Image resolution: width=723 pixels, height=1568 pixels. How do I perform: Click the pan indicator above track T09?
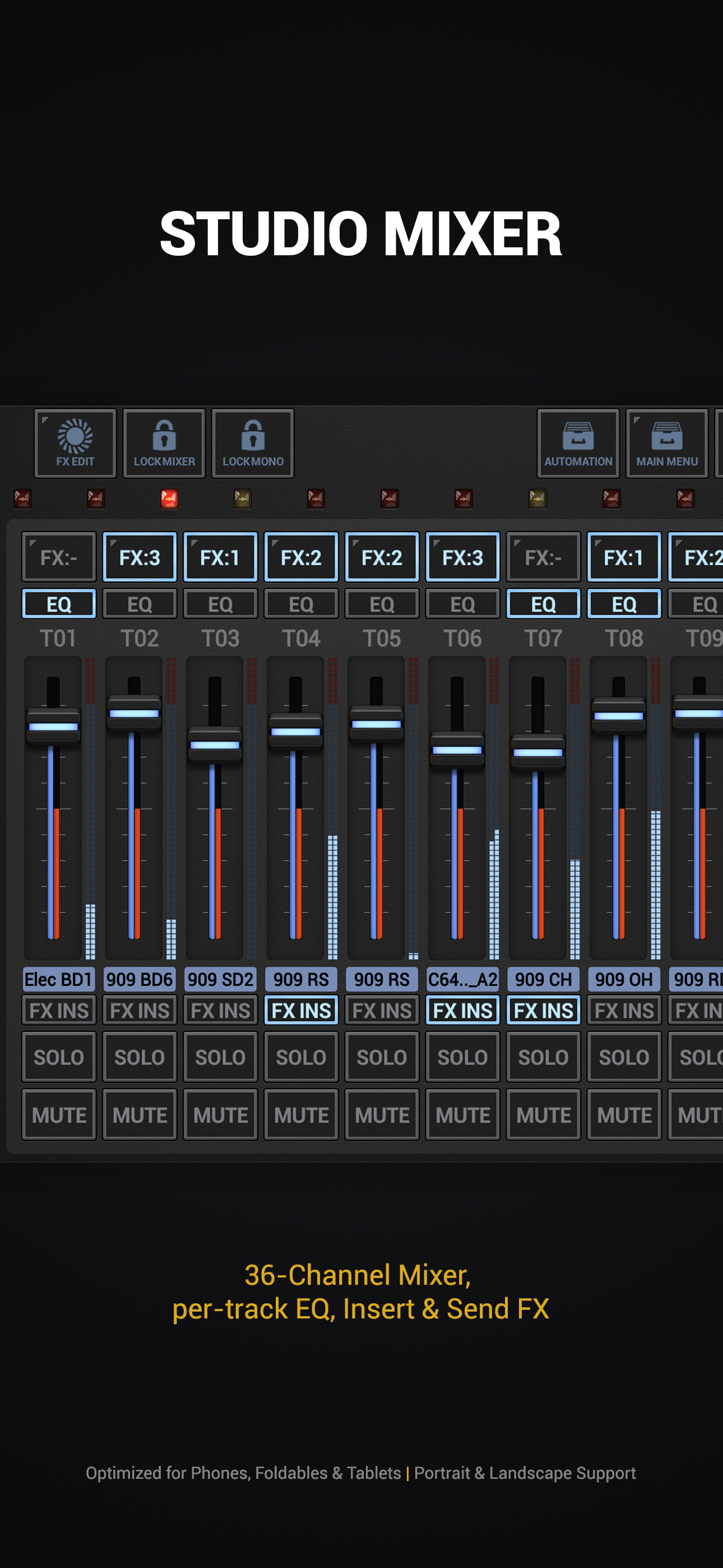(611, 499)
